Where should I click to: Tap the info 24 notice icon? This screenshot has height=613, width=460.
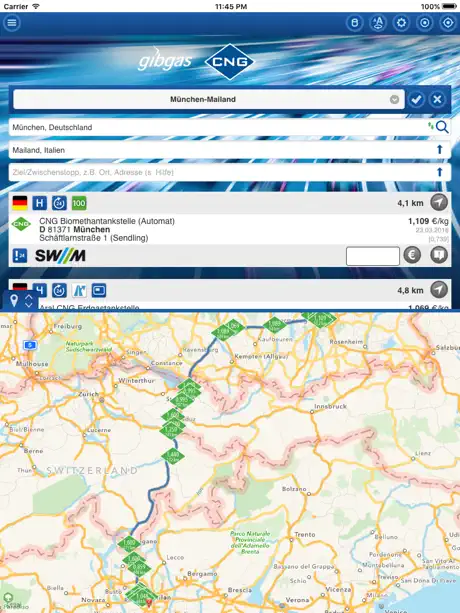pos(20,256)
